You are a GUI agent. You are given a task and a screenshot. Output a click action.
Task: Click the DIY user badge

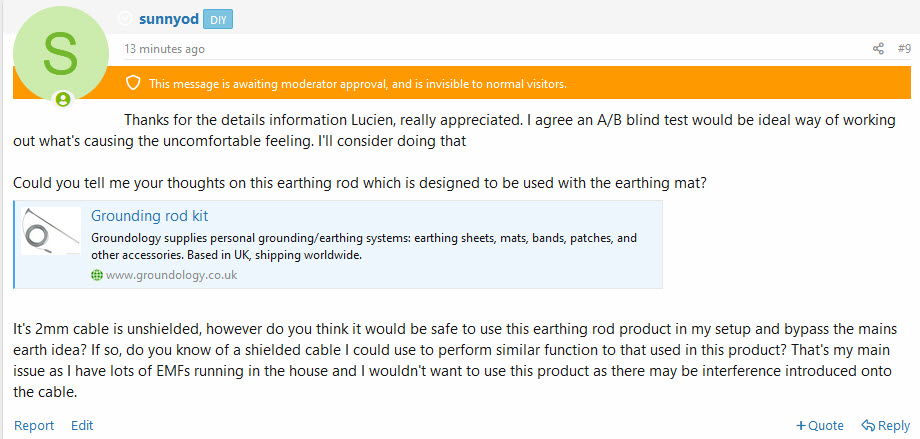218,19
